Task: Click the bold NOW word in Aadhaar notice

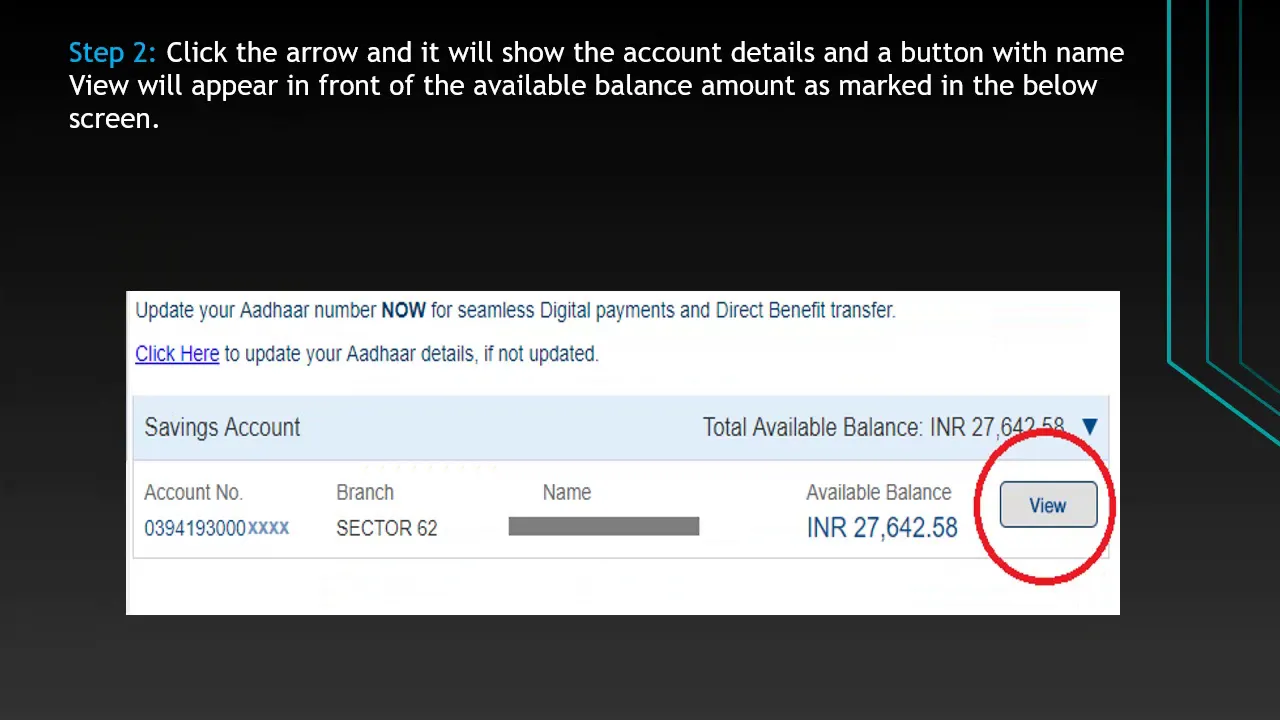Action: pos(403,311)
